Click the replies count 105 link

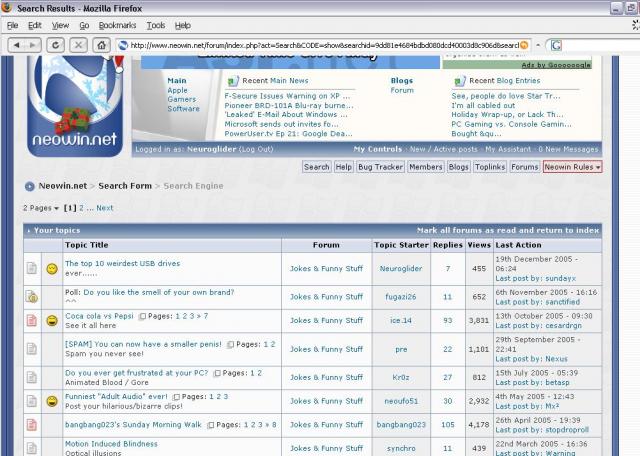pos(448,425)
